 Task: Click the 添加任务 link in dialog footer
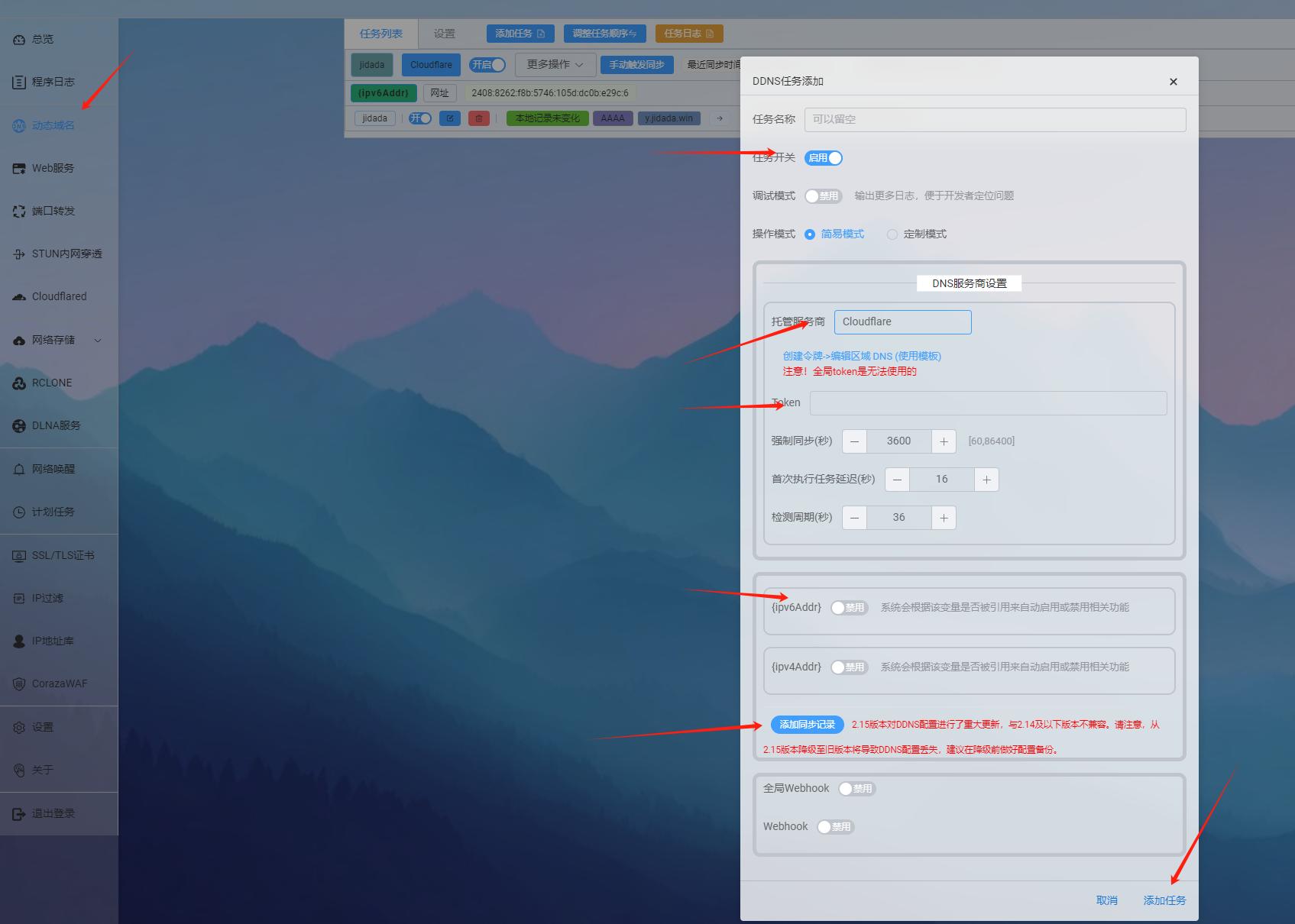point(1164,900)
